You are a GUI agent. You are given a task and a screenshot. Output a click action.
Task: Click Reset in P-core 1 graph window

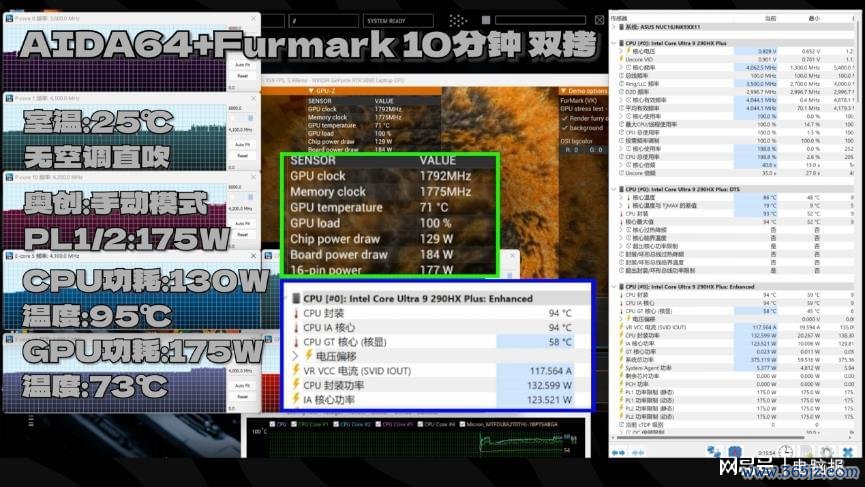point(243,156)
